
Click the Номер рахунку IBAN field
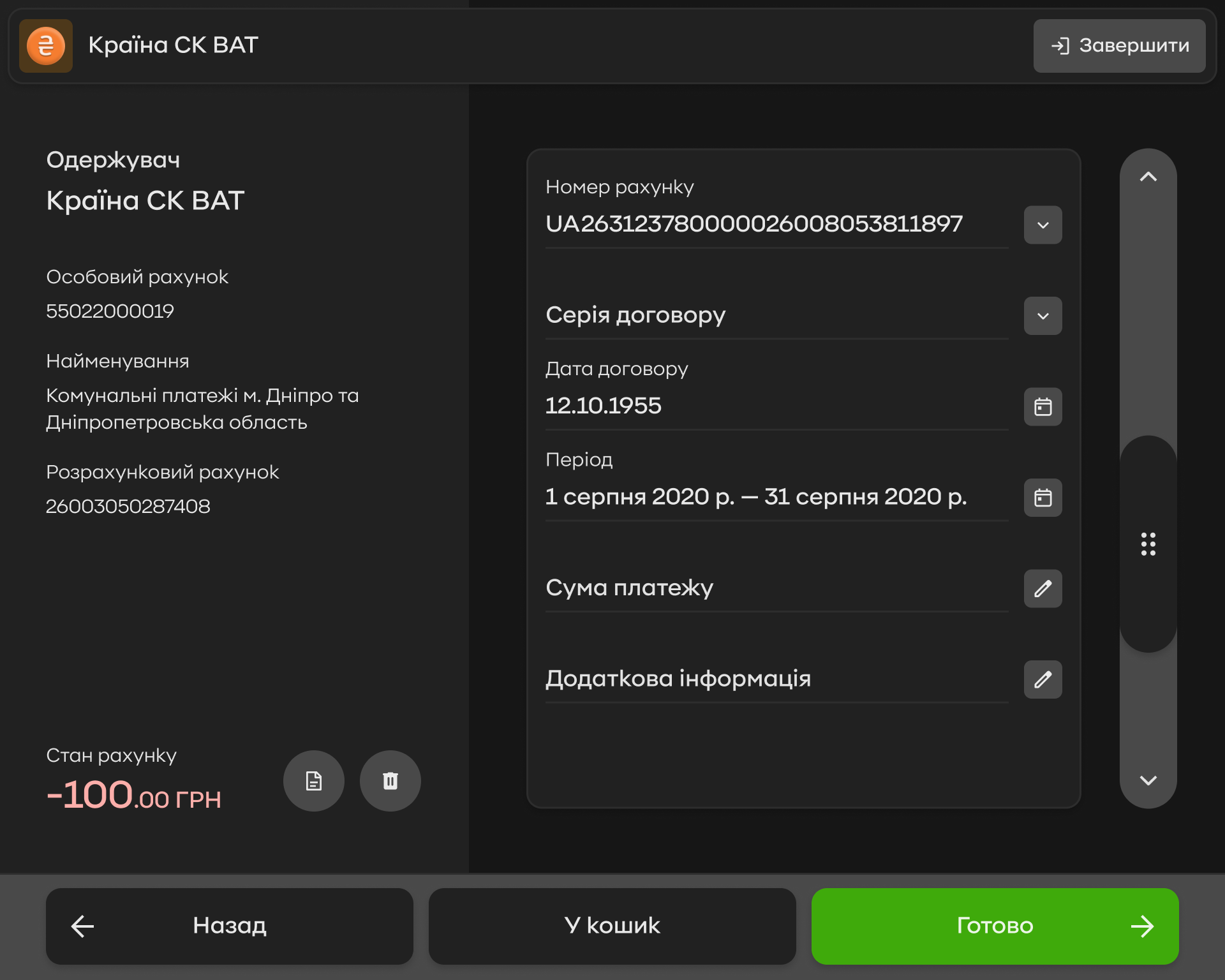[777, 224]
